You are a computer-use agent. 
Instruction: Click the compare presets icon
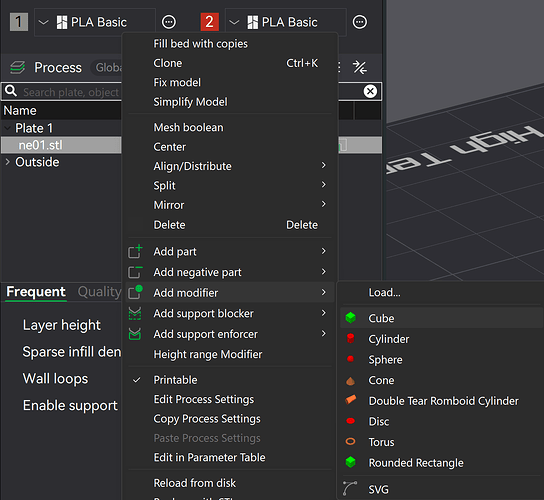click(360, 67)
